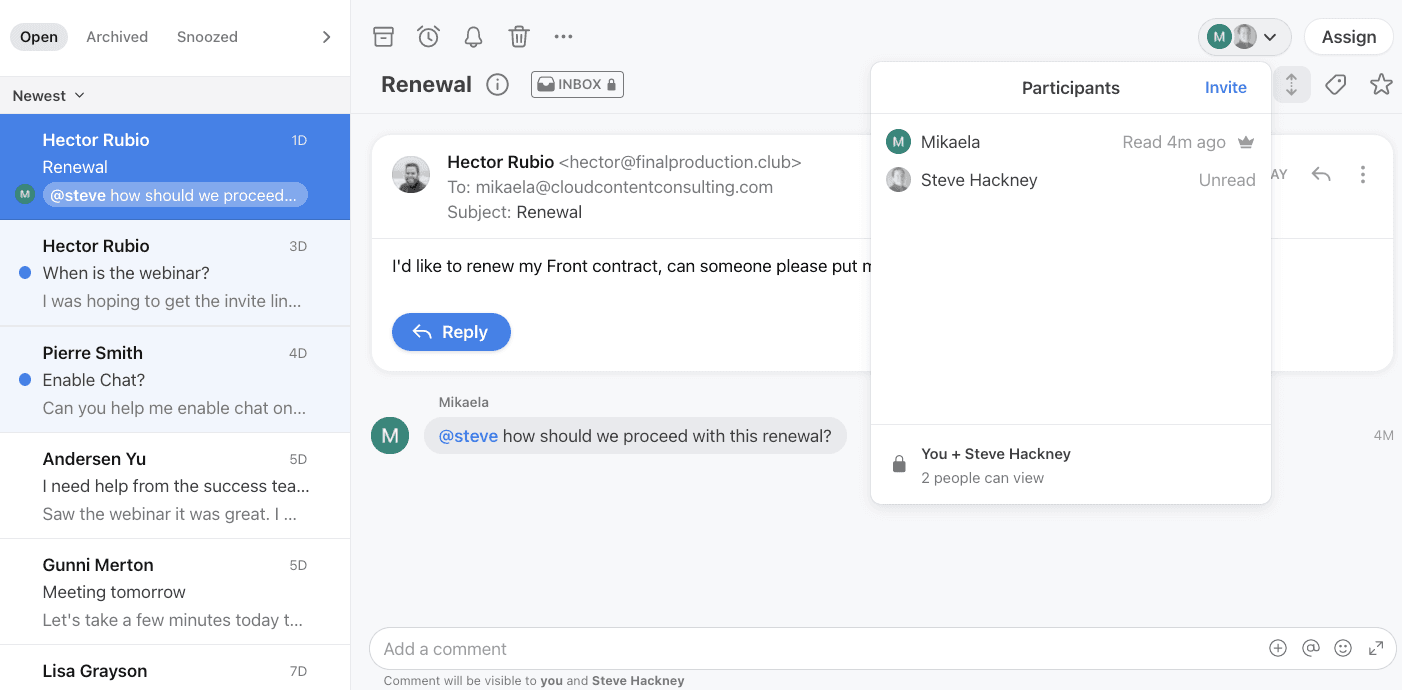The width and height of the screenshot is (1402, 690).
Task: Open the 'When is the webinar?' conversation
Action: (175, 273)
